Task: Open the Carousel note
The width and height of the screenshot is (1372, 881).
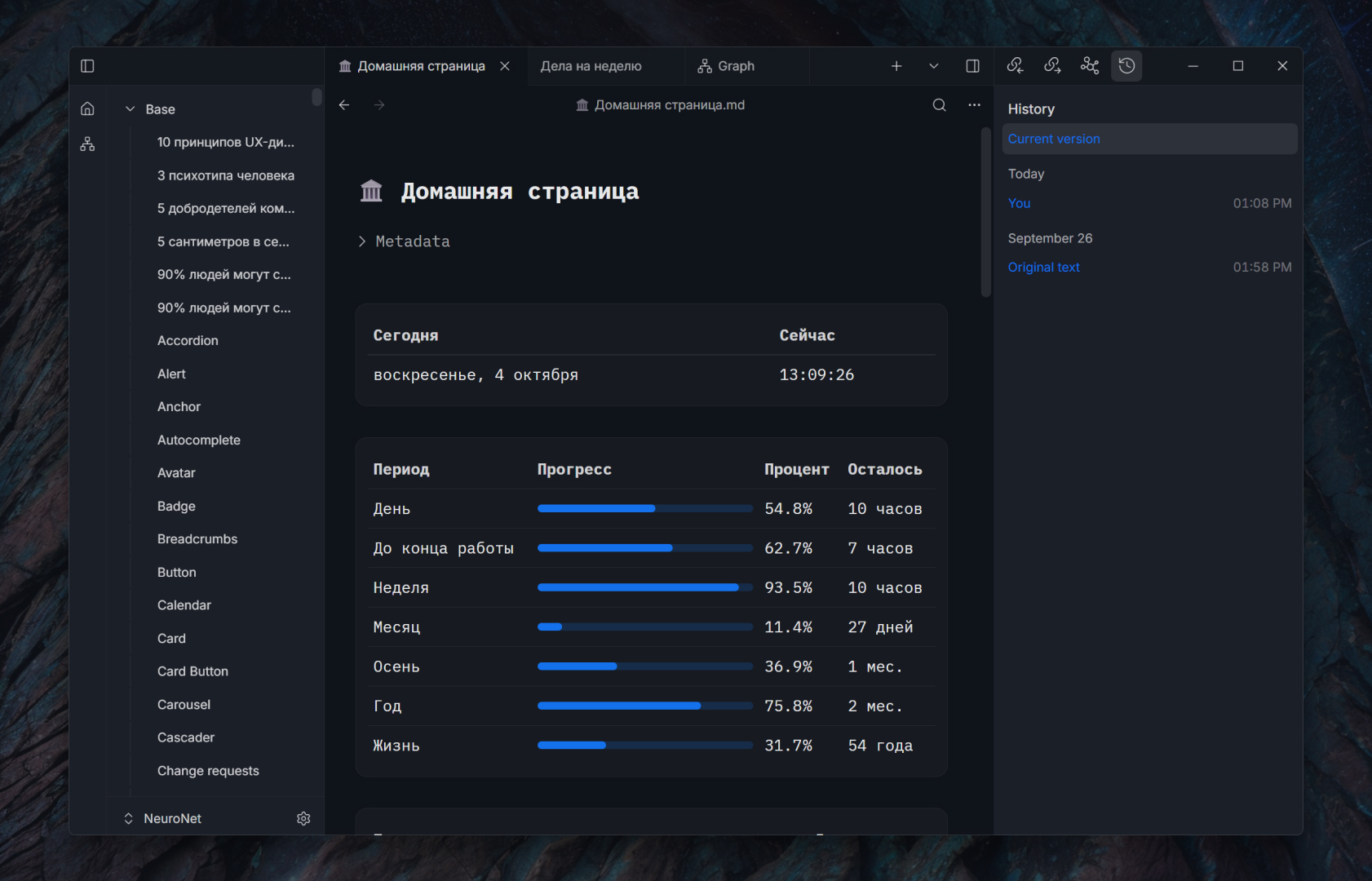Action: pos(184,705)
